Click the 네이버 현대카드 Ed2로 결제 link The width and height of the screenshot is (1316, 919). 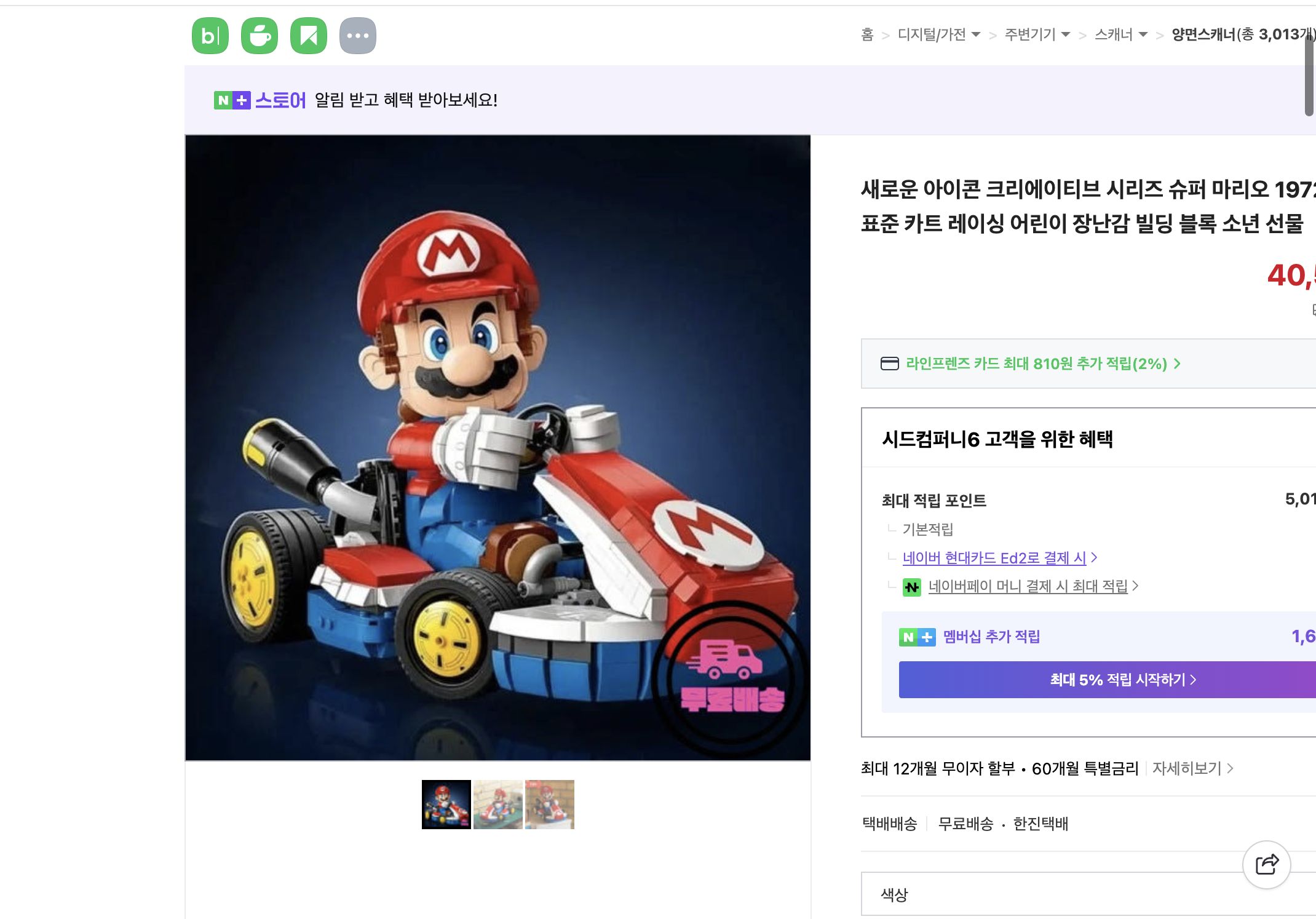(x=996, y=557)
